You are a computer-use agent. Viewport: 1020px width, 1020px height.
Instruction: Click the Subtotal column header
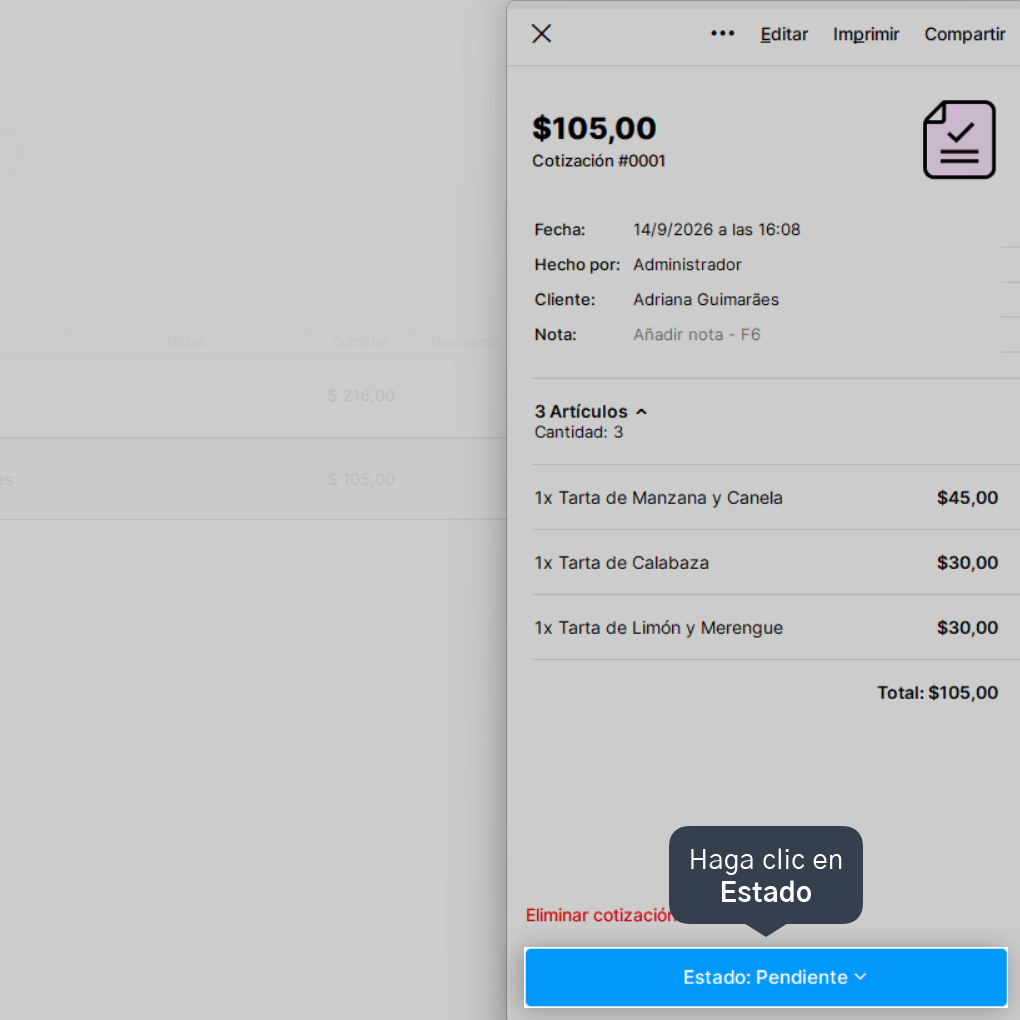tap(360, 342)
